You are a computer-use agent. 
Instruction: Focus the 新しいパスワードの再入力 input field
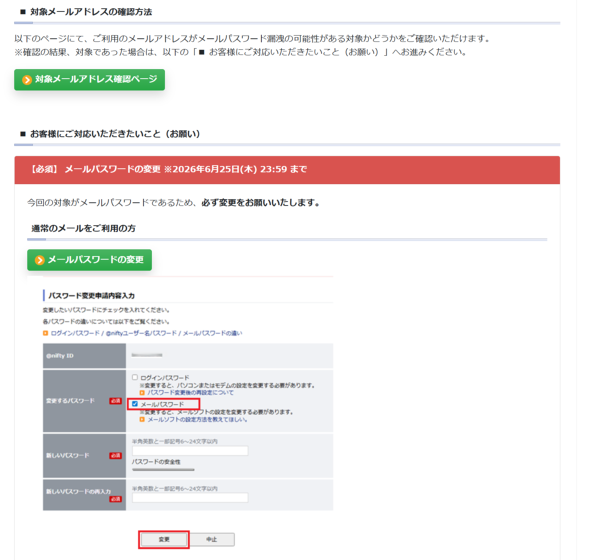(x=190, y=498)
